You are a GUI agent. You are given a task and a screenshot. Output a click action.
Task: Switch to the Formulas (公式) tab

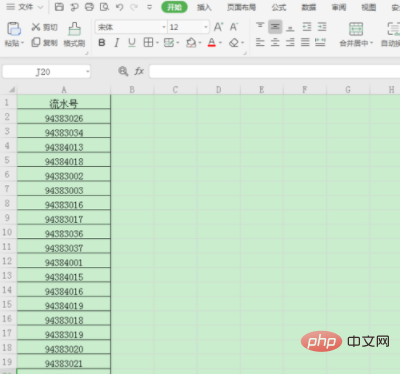click(x=279, y=7)
